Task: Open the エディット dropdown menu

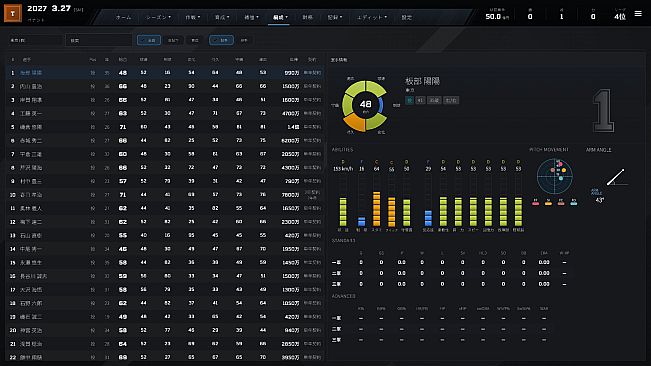Action: [x=372, y=17]
